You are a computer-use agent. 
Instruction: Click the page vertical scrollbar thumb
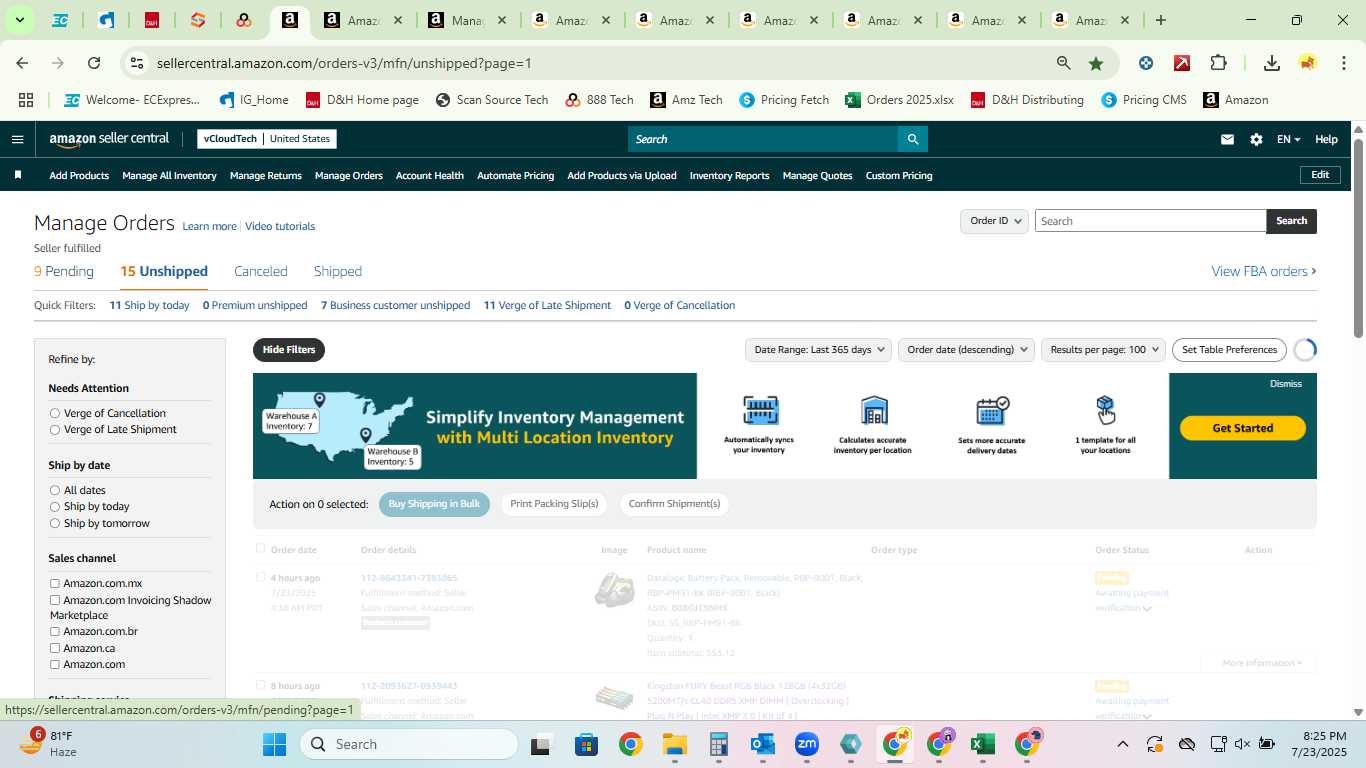1358,238
